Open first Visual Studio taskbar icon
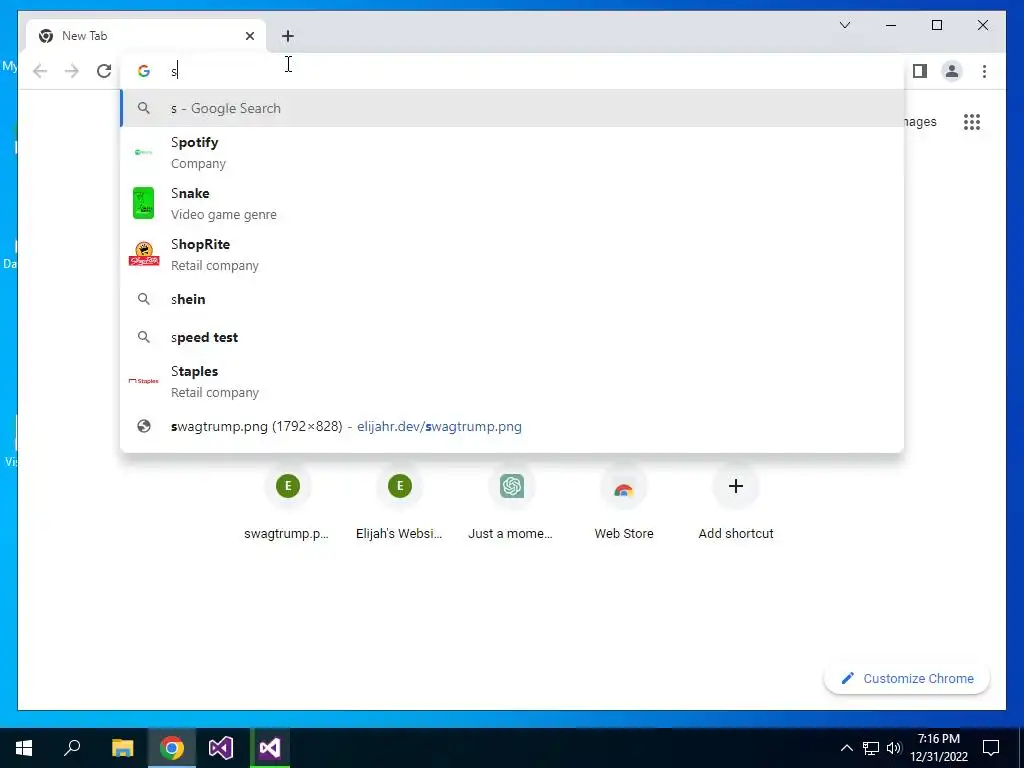Image resolution: width=1024 pixels, height=768 pixels. tap(221, 748)
